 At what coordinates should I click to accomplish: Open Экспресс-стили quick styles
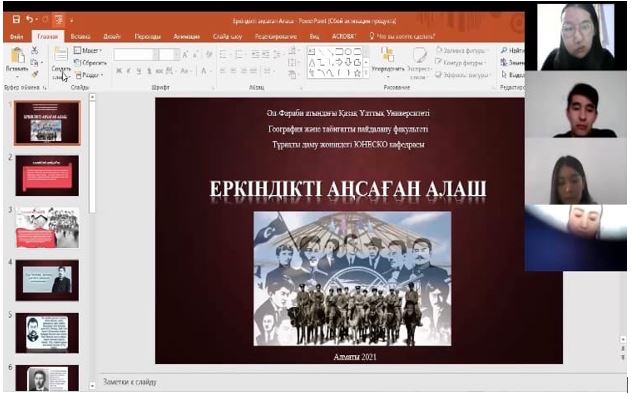[419, 62]
